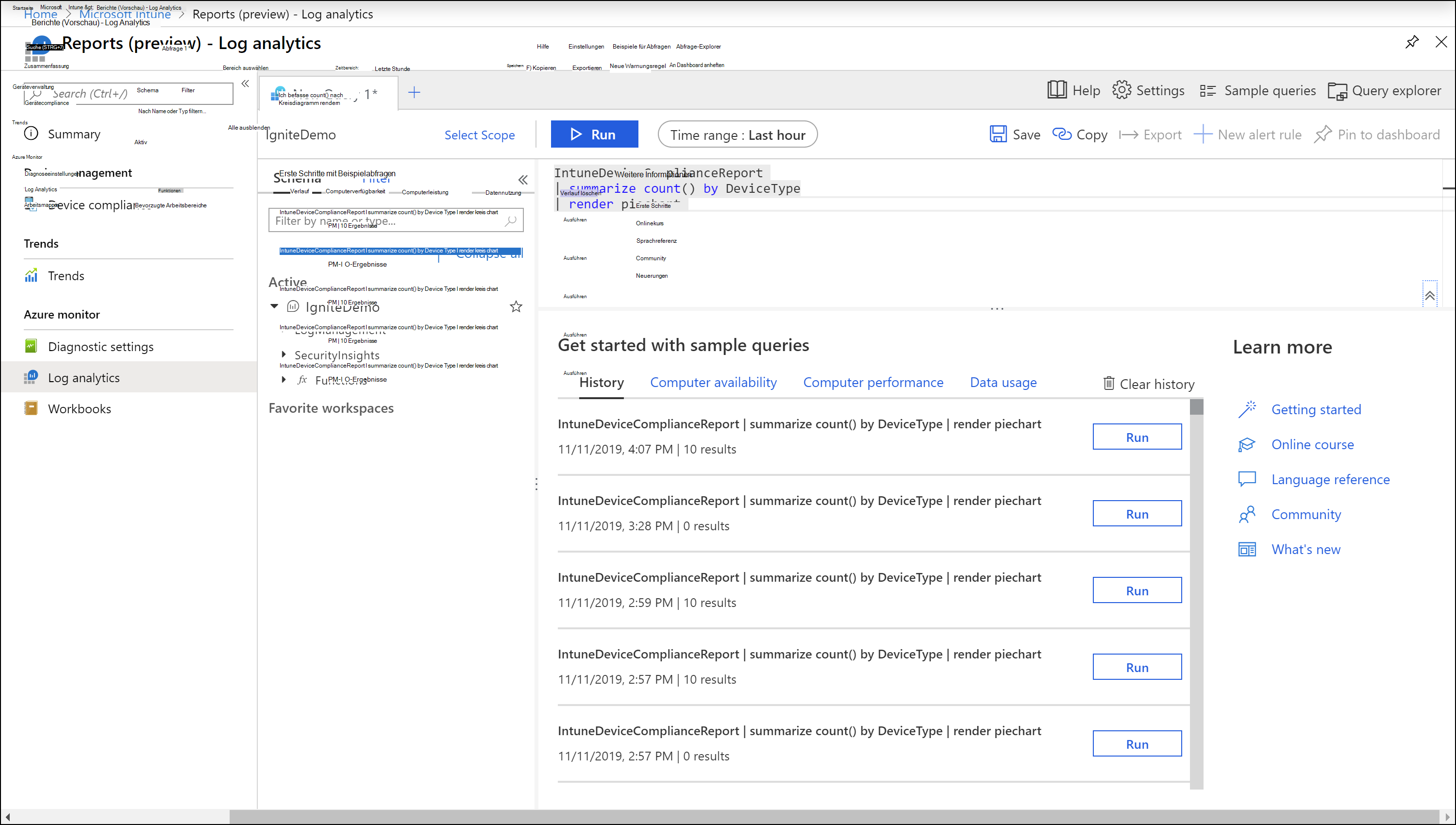Expand the IgniteDemo workspace tree item
This screenshot has height=825, width=1456.
(275, 306)
